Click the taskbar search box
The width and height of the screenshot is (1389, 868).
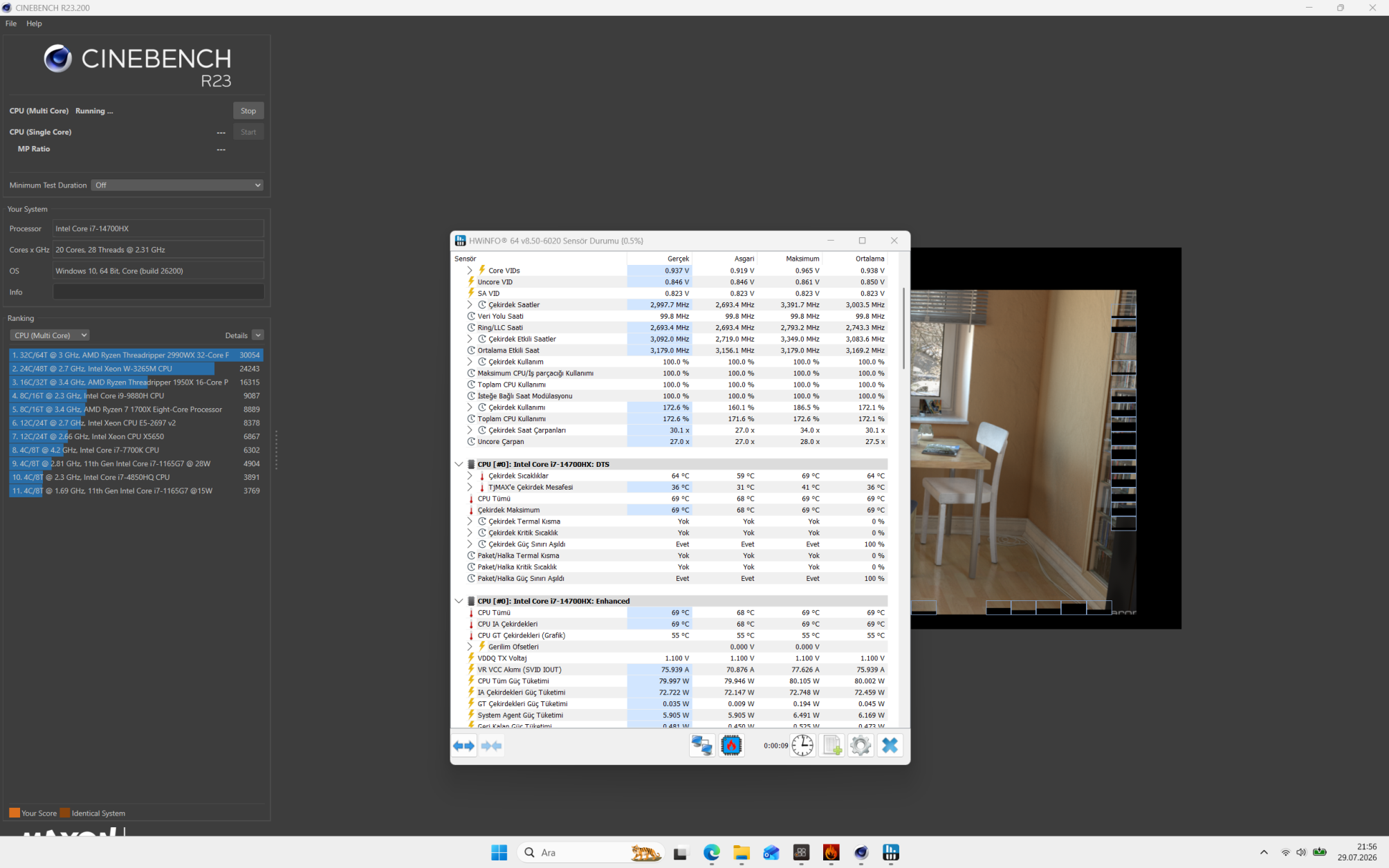point(590,853)
